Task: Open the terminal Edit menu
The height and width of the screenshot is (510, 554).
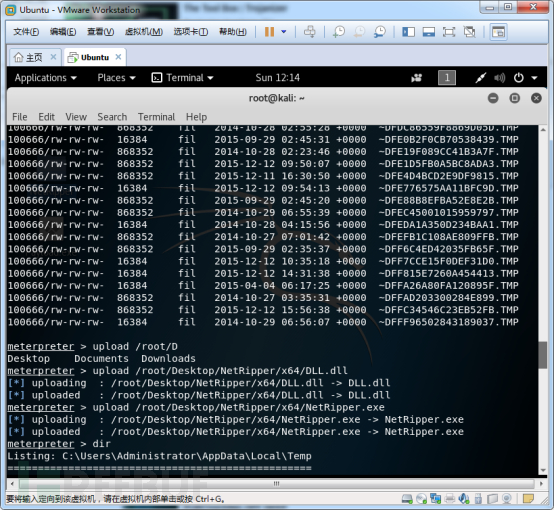Action: tap(46, 117)
